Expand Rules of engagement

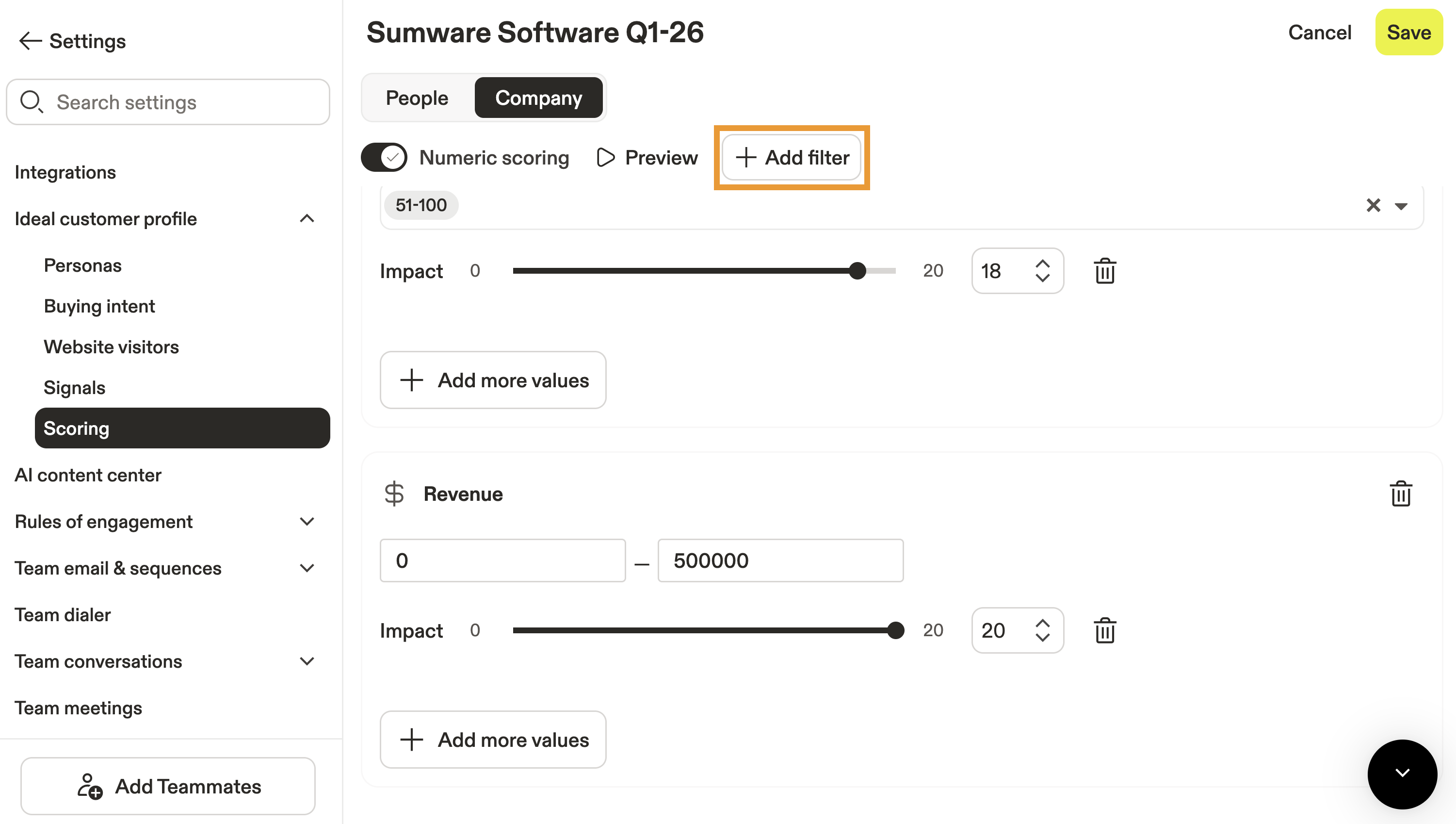307,521
